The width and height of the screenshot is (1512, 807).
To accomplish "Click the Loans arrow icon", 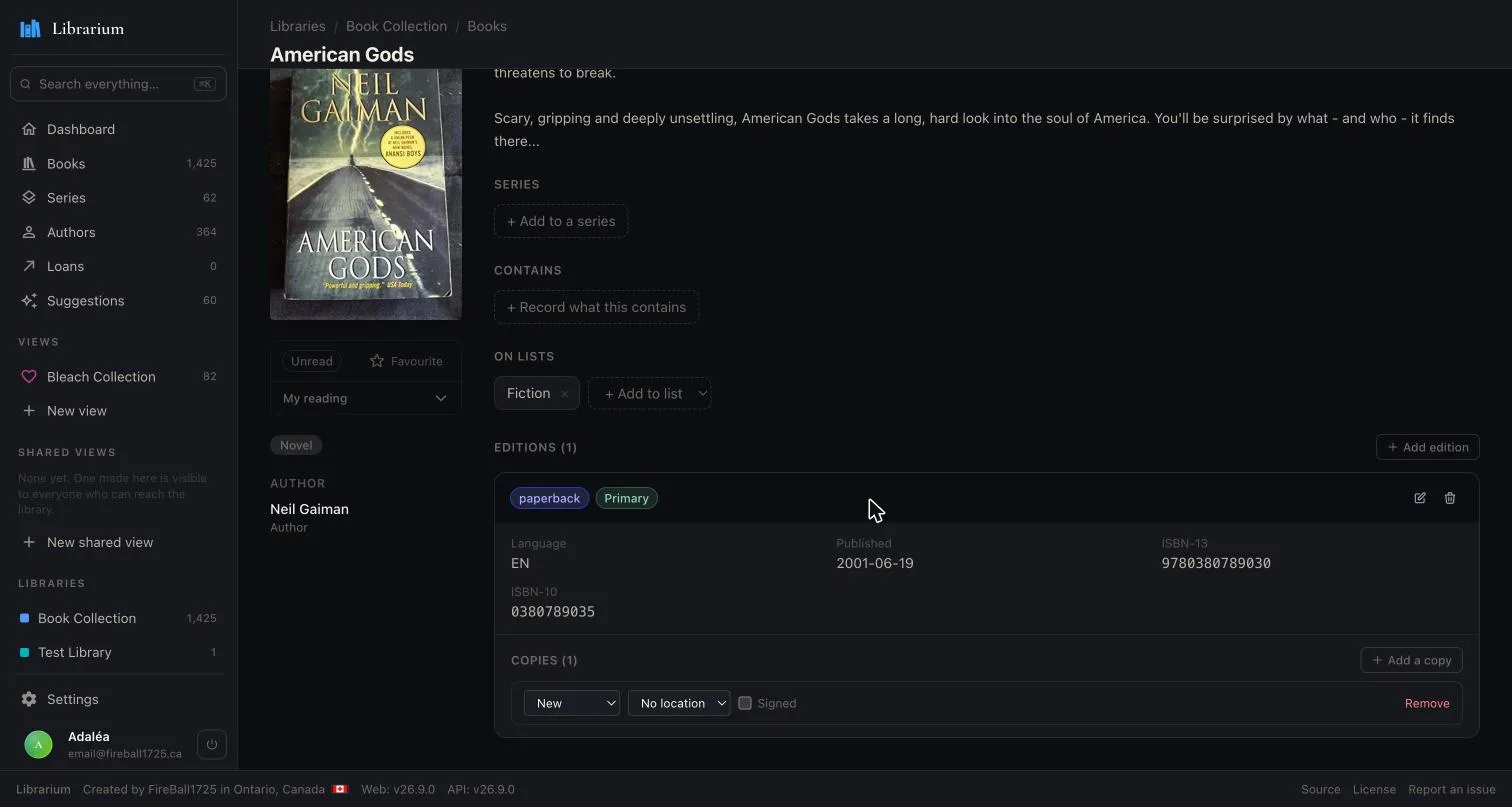I will click(29, 266).
